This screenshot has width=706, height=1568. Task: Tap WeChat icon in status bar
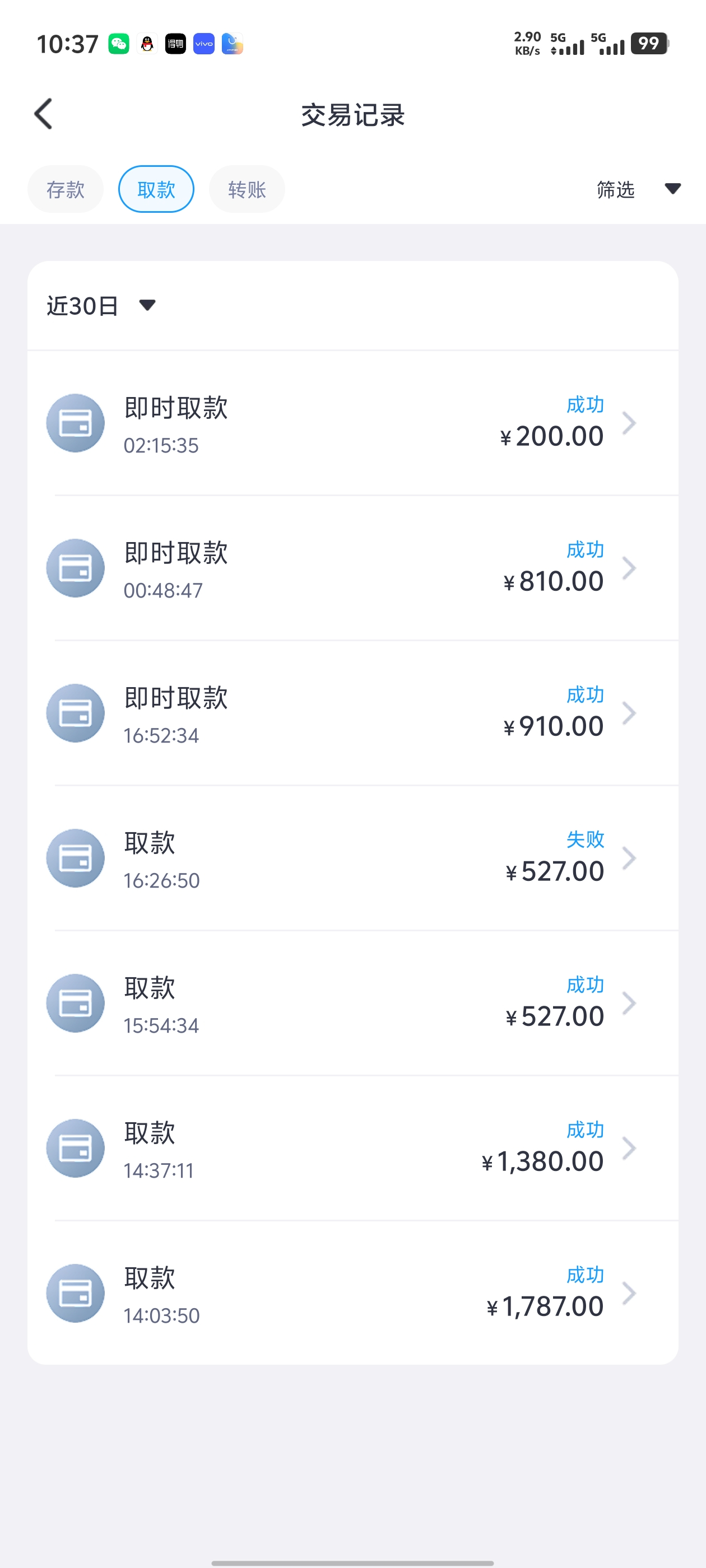[119, 44]
